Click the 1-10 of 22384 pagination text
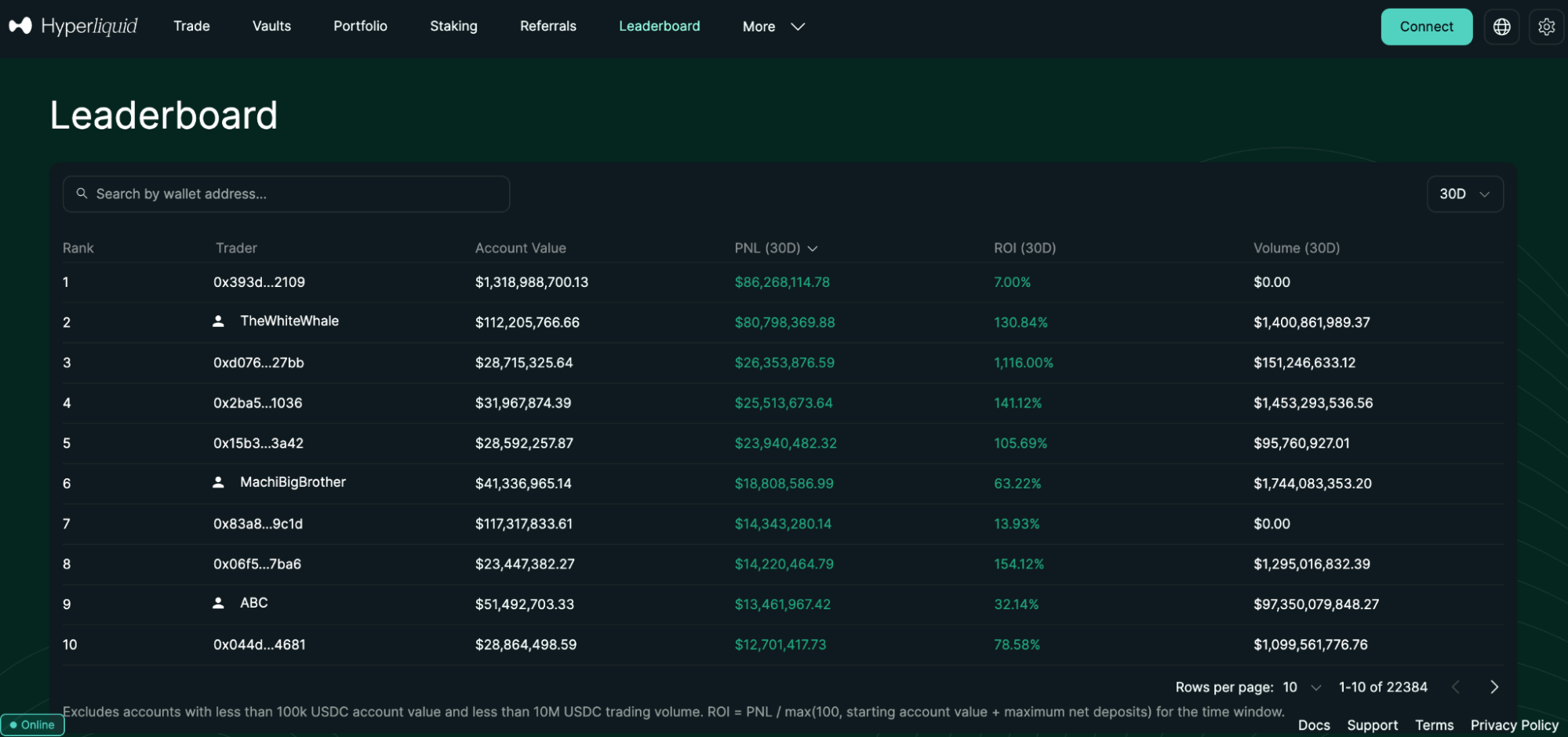Viewport: 1568px width, 737px height. tap(1382, 687)
